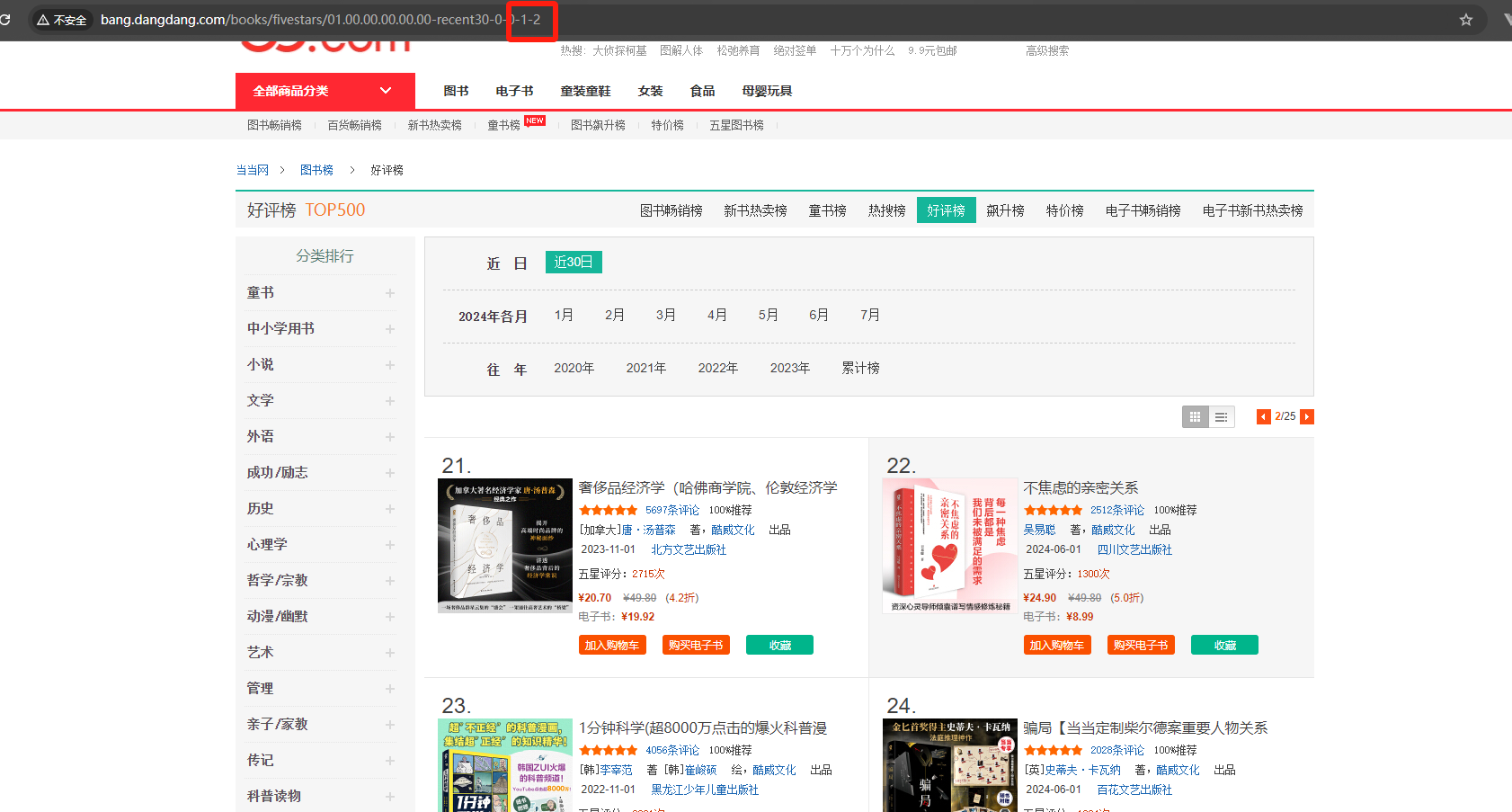
Task: Open 童装童鞋 in top navigation
Action: (x=585, y=91)
